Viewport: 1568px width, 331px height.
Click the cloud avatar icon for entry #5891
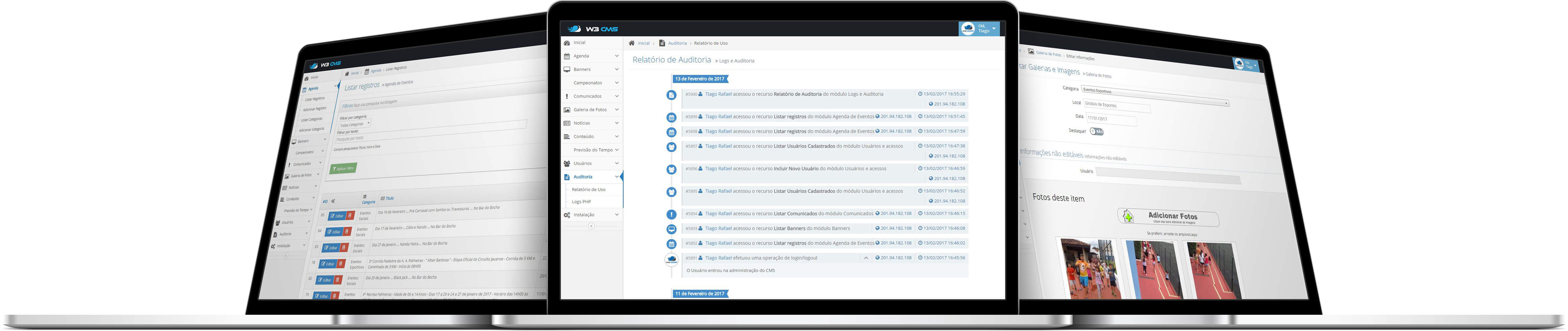coord(671,259)
